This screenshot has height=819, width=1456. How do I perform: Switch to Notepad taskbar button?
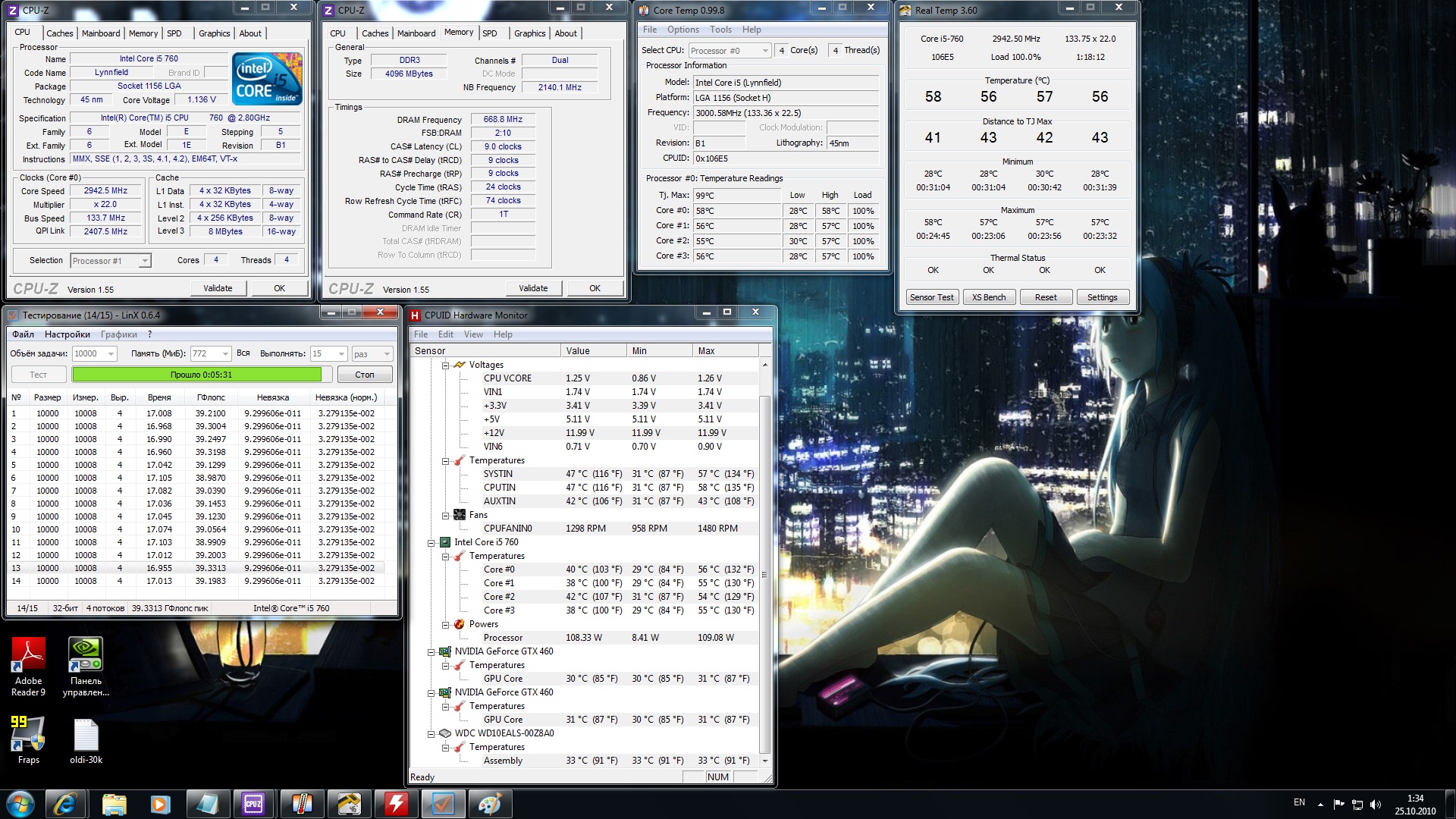click(x=207, y=804)
